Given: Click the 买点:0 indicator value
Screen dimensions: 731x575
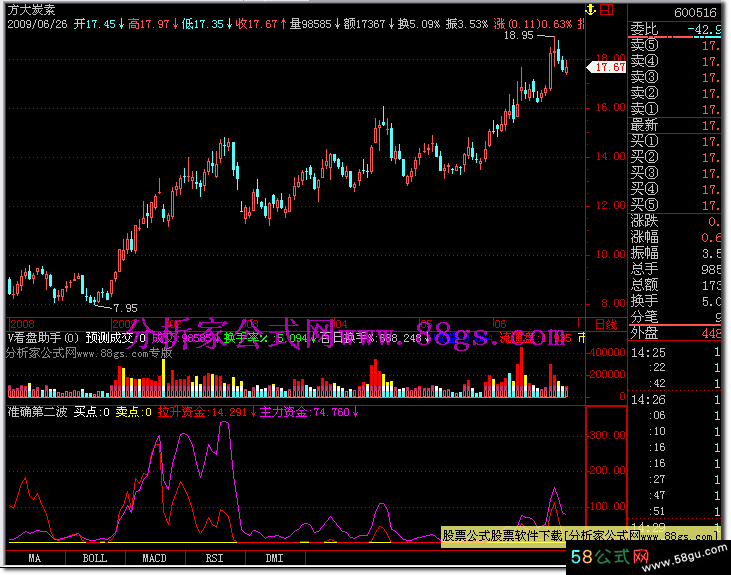Looking at the screenshot, I should 92,412.
